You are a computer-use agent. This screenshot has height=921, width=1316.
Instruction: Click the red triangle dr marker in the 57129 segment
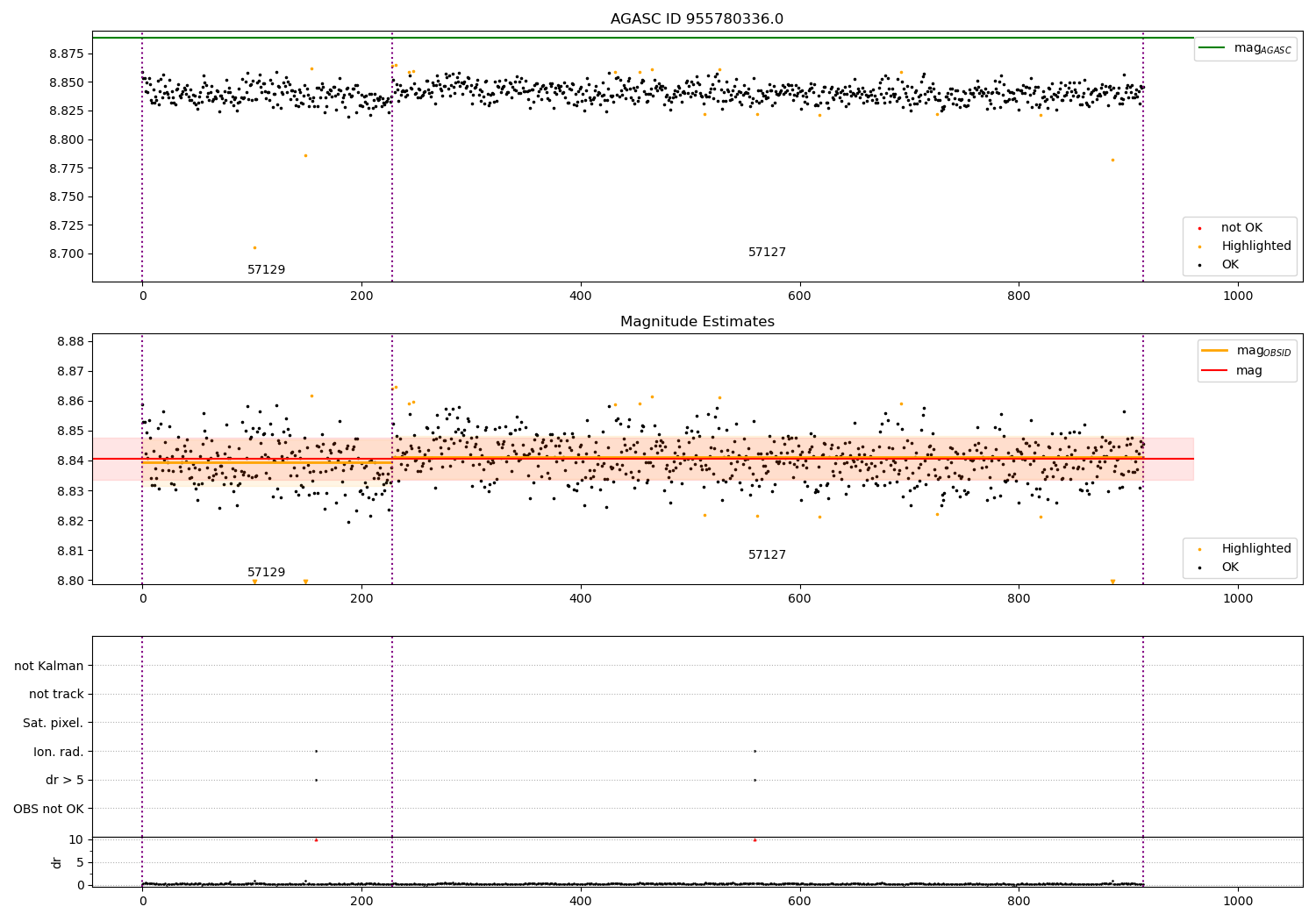click(316, 839)
